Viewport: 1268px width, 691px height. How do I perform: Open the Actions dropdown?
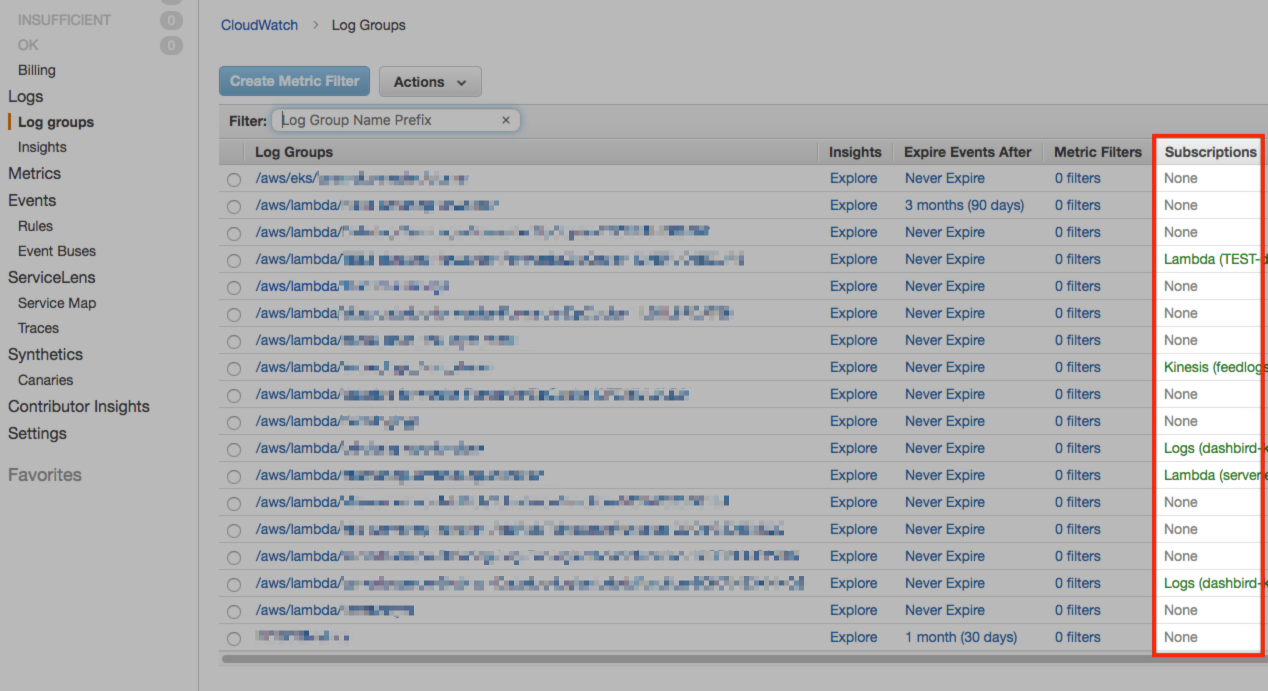click(x=430, y=81)
